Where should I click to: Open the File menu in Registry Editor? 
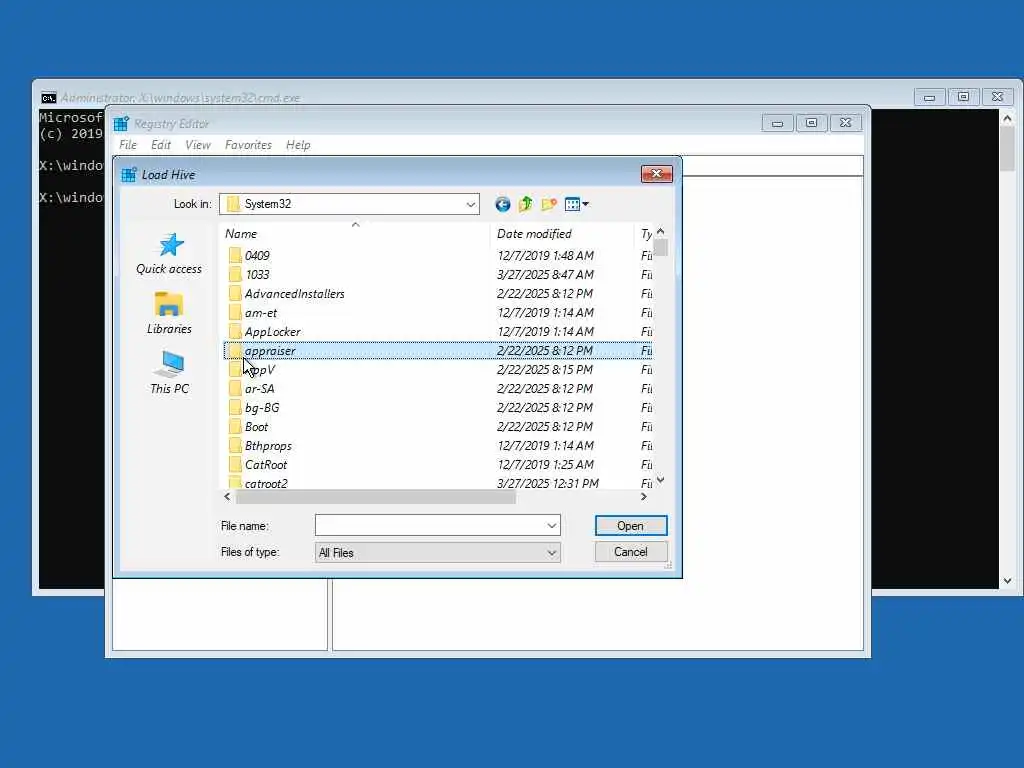[128, 145]
